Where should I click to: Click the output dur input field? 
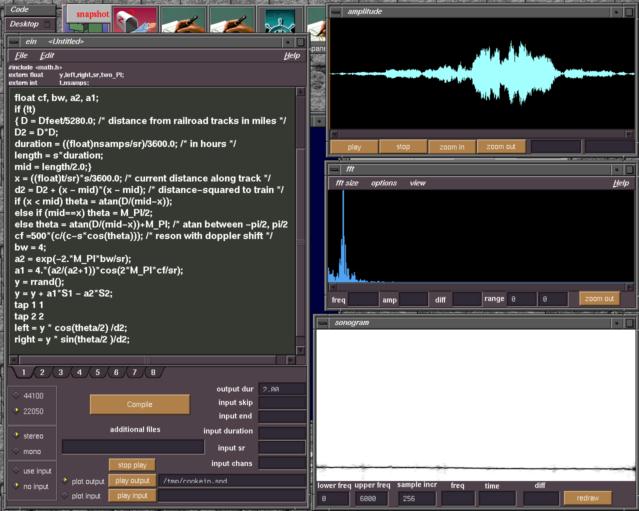(281, 387)
